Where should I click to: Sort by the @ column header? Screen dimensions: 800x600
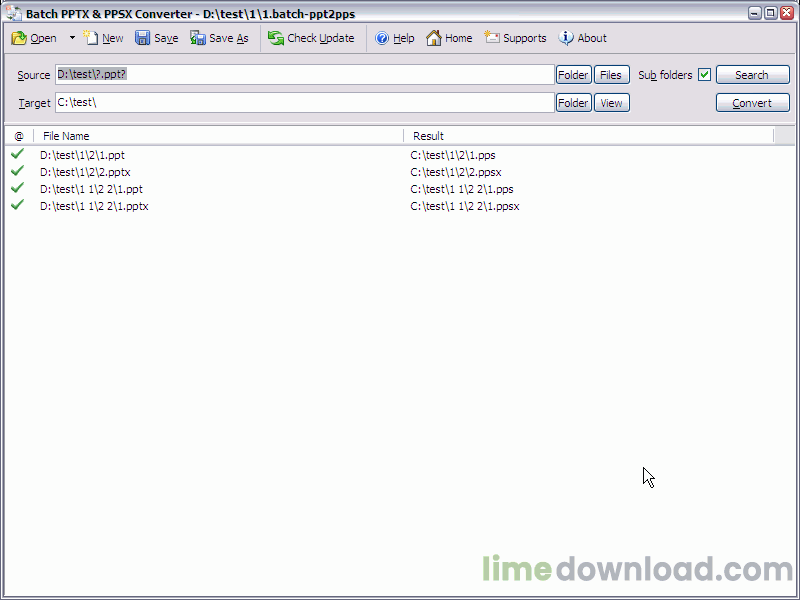(19, 136)
